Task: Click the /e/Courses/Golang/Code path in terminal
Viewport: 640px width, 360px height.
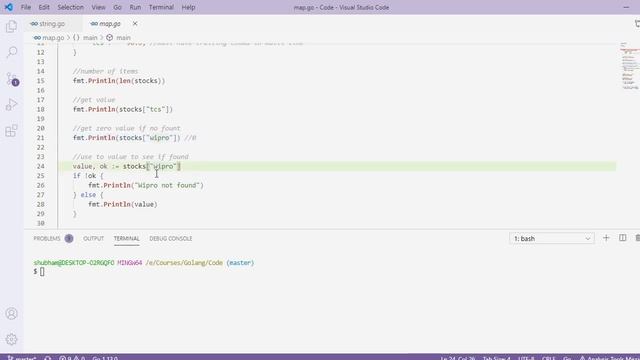Action: 184,263
